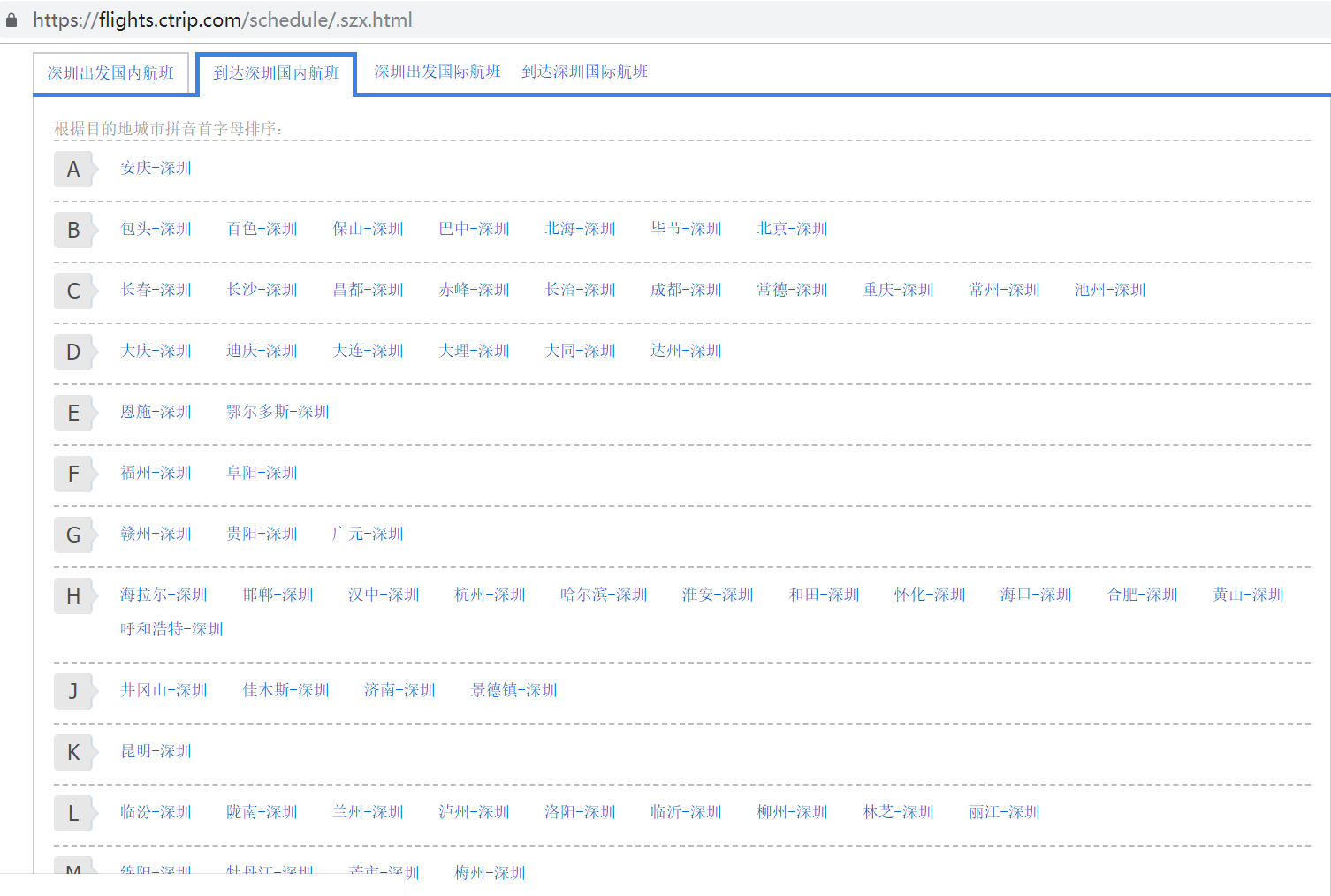Click the letter A index badge
1331x896 pixels.
(x=73, y=169)
